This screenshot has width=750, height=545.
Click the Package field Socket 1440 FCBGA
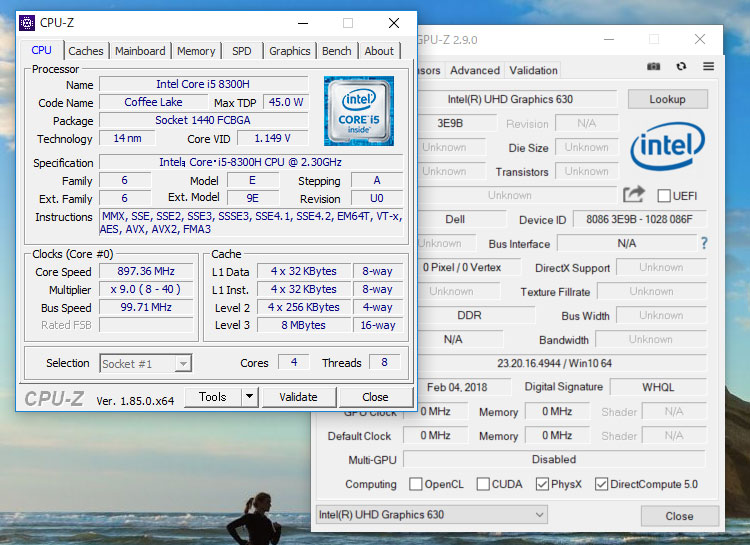click(203, 120)
